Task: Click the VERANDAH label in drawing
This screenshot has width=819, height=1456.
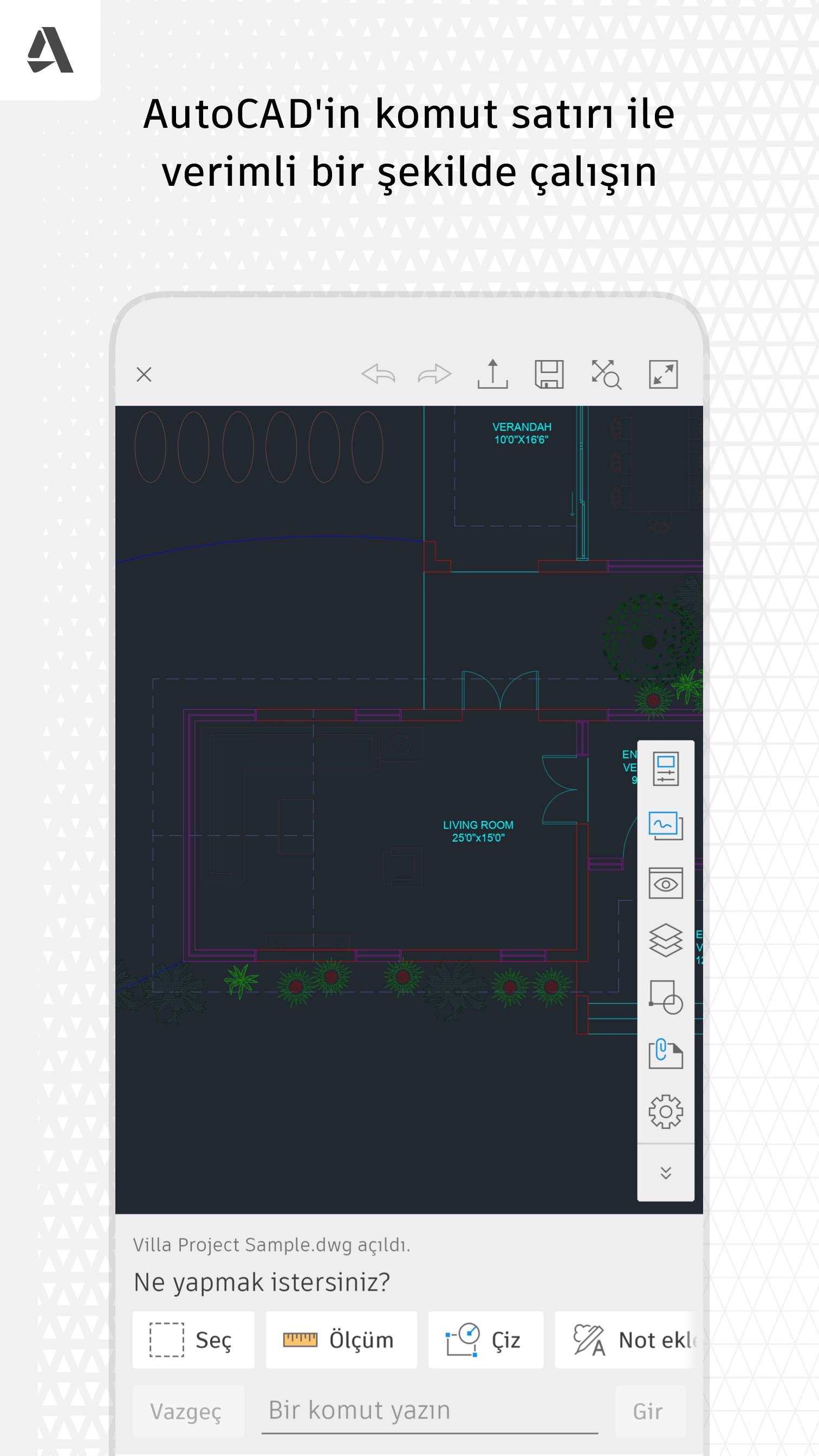Action: [522, 433]
